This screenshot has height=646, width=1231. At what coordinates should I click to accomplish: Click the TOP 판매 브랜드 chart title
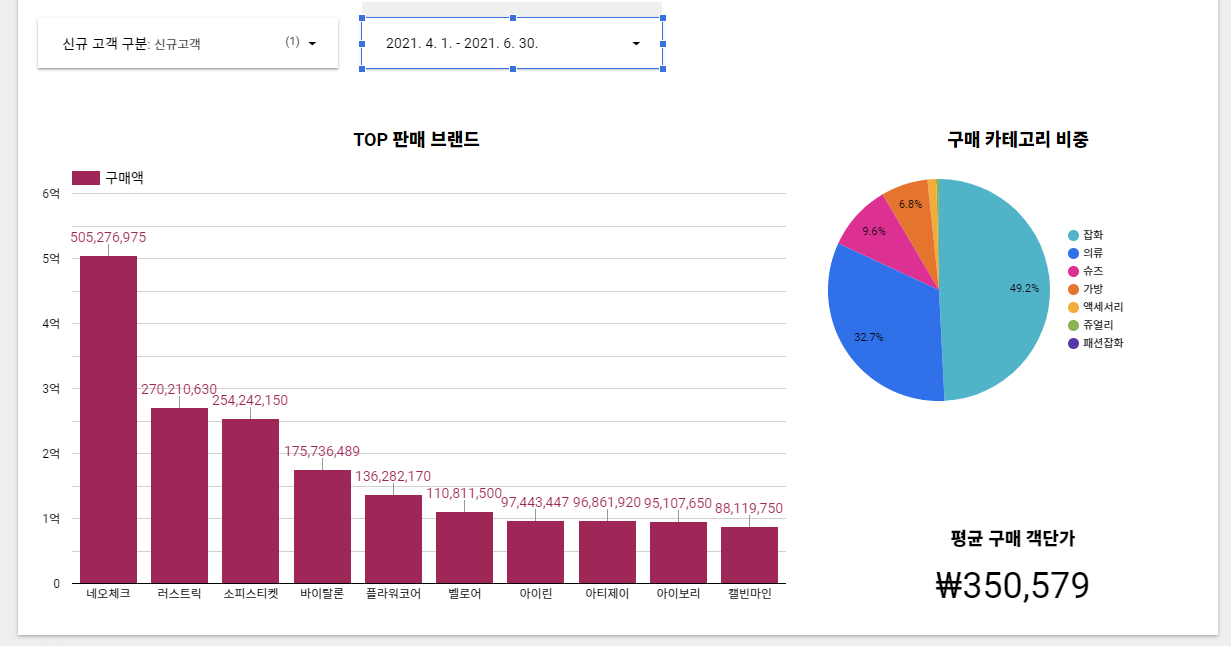416,140
